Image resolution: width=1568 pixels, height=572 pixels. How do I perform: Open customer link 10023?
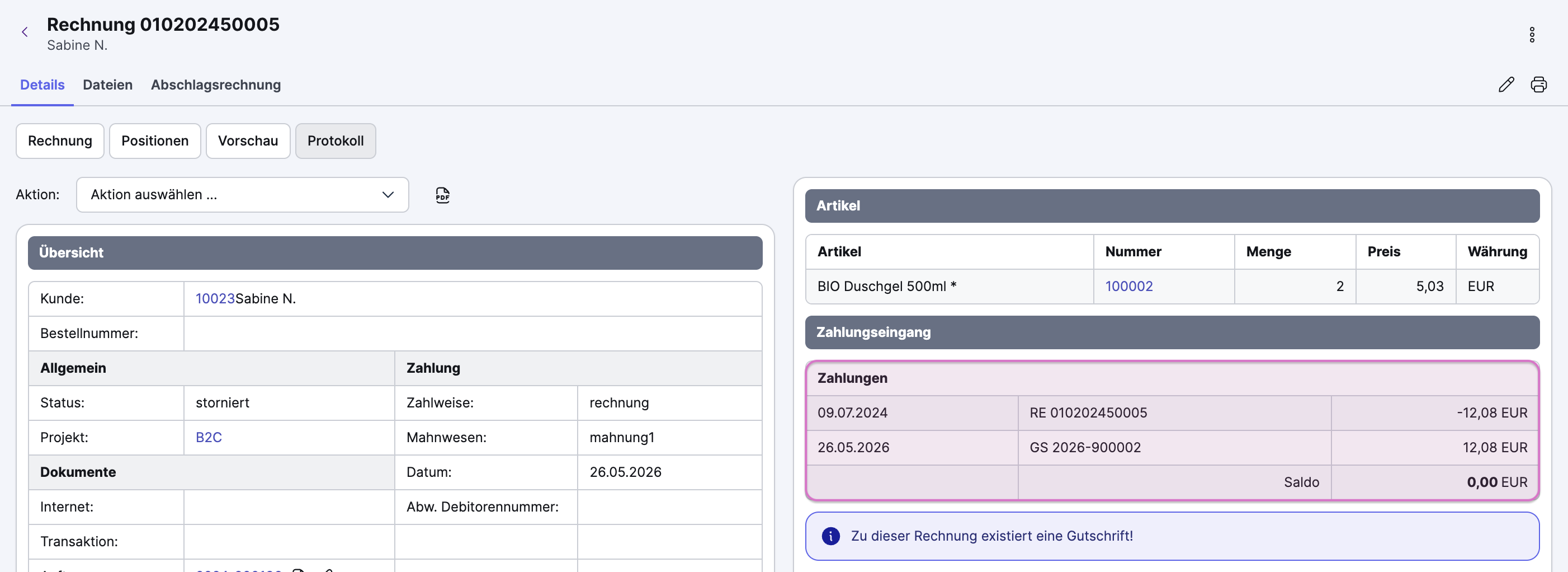[215, 298]
